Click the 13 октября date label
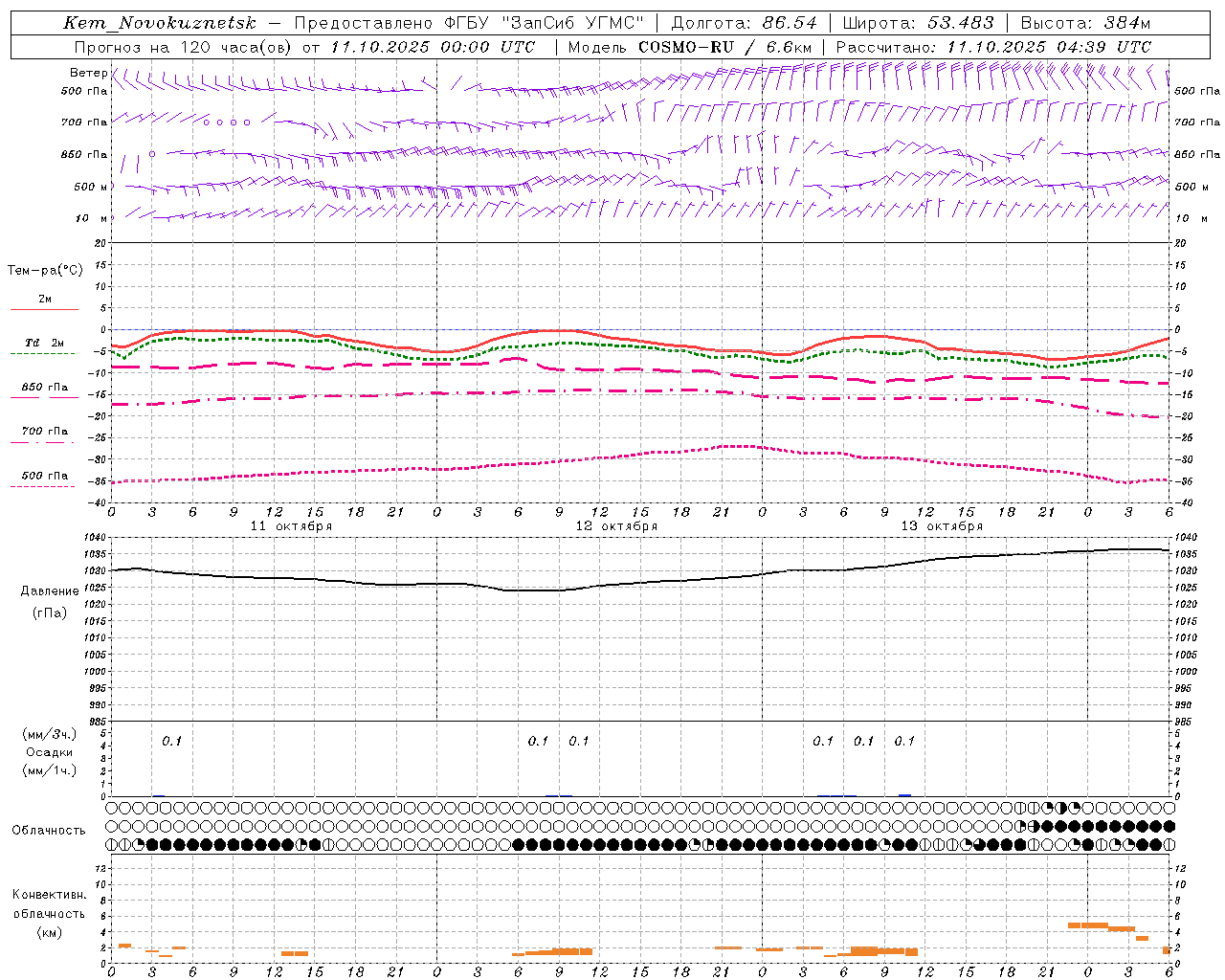 tap(942, 526)
